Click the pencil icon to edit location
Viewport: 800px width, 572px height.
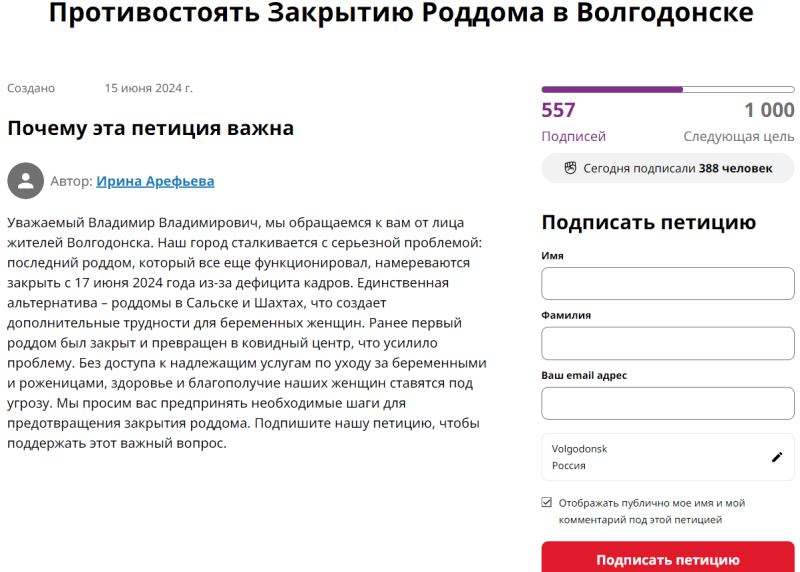(777, 457)
